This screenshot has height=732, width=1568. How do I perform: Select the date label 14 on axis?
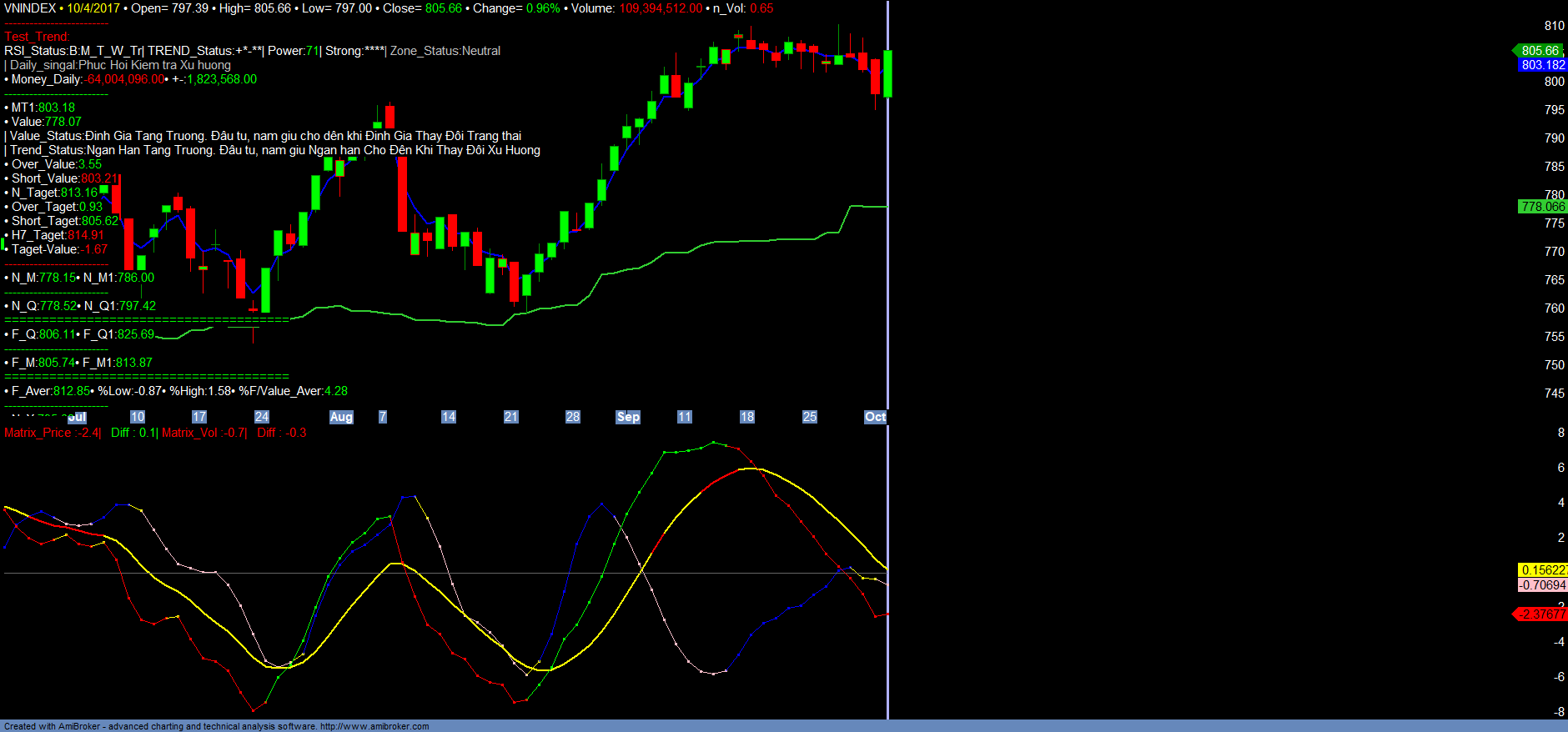pyautogui.click(x=449, y=417)
